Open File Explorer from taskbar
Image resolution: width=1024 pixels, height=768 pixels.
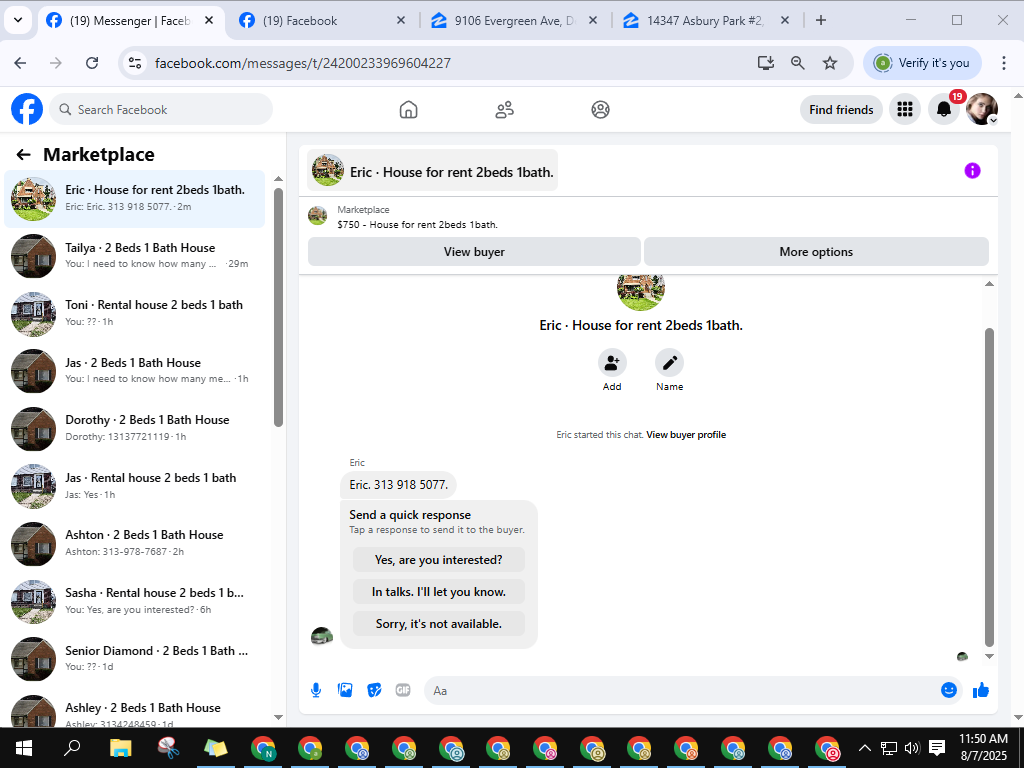[120, 748]
